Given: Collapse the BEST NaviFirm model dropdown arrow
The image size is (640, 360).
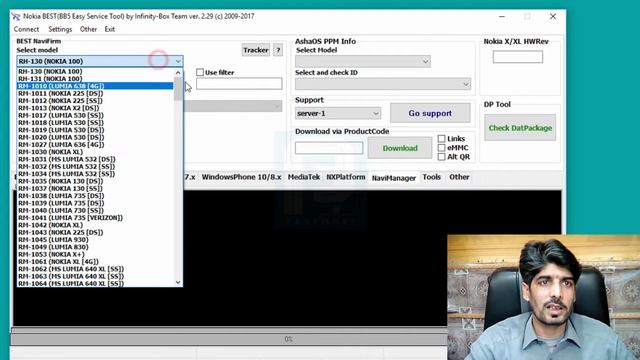Looking at the screenshot, I should coord(178,61).
